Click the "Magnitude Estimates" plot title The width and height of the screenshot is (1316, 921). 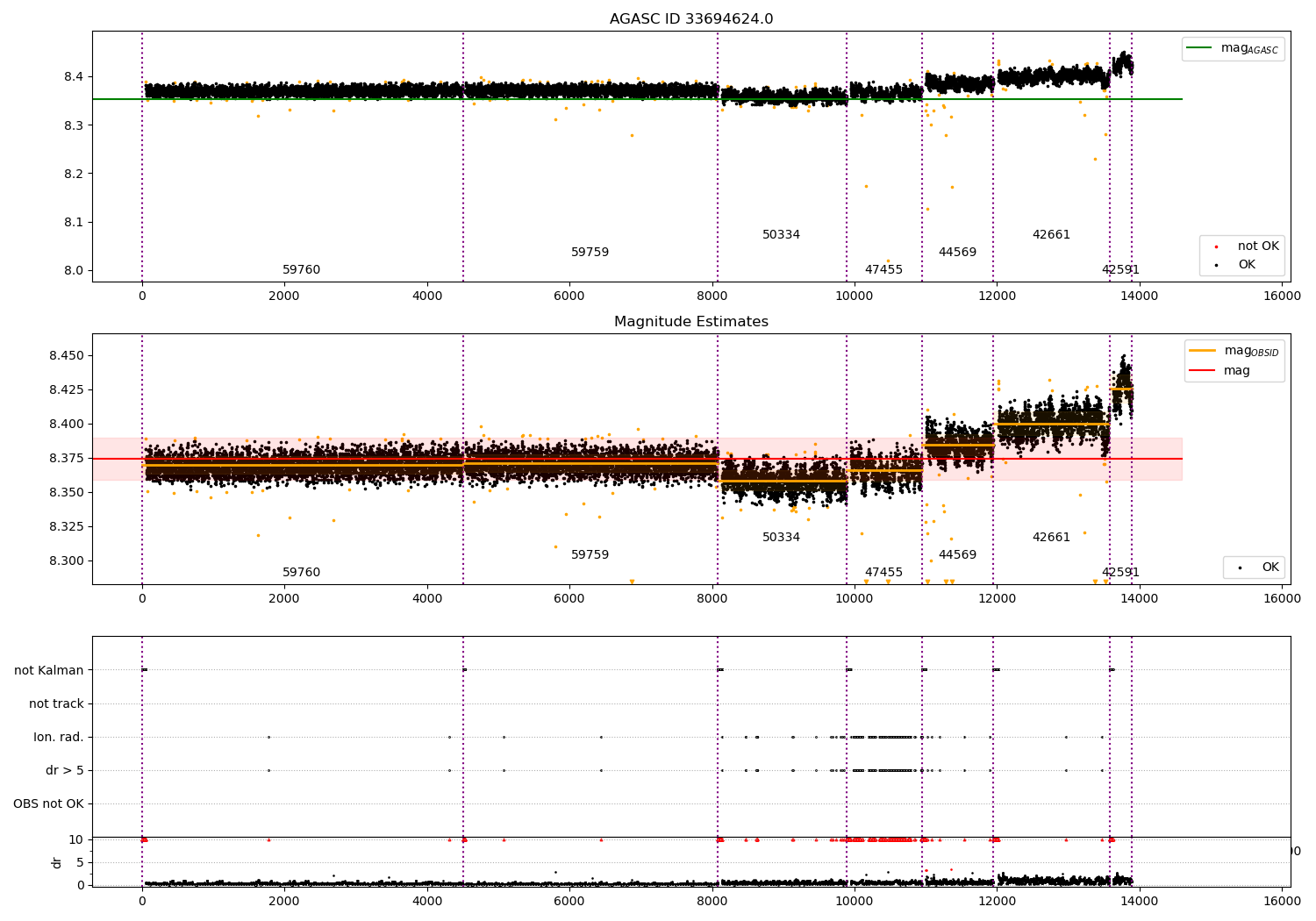click(x=691, y=322)
